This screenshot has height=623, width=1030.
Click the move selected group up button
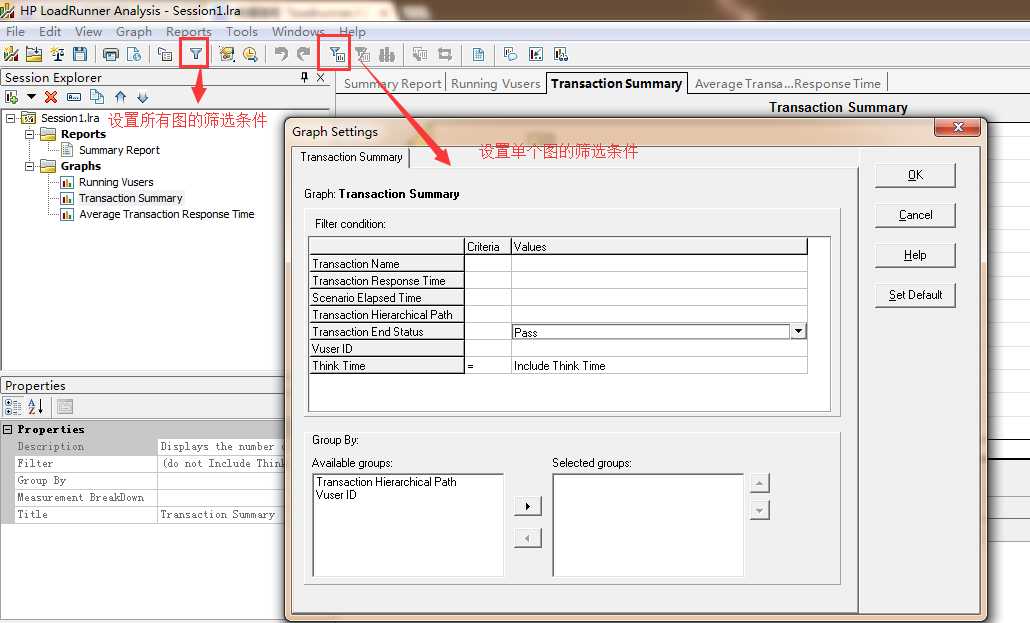point(759,484)
